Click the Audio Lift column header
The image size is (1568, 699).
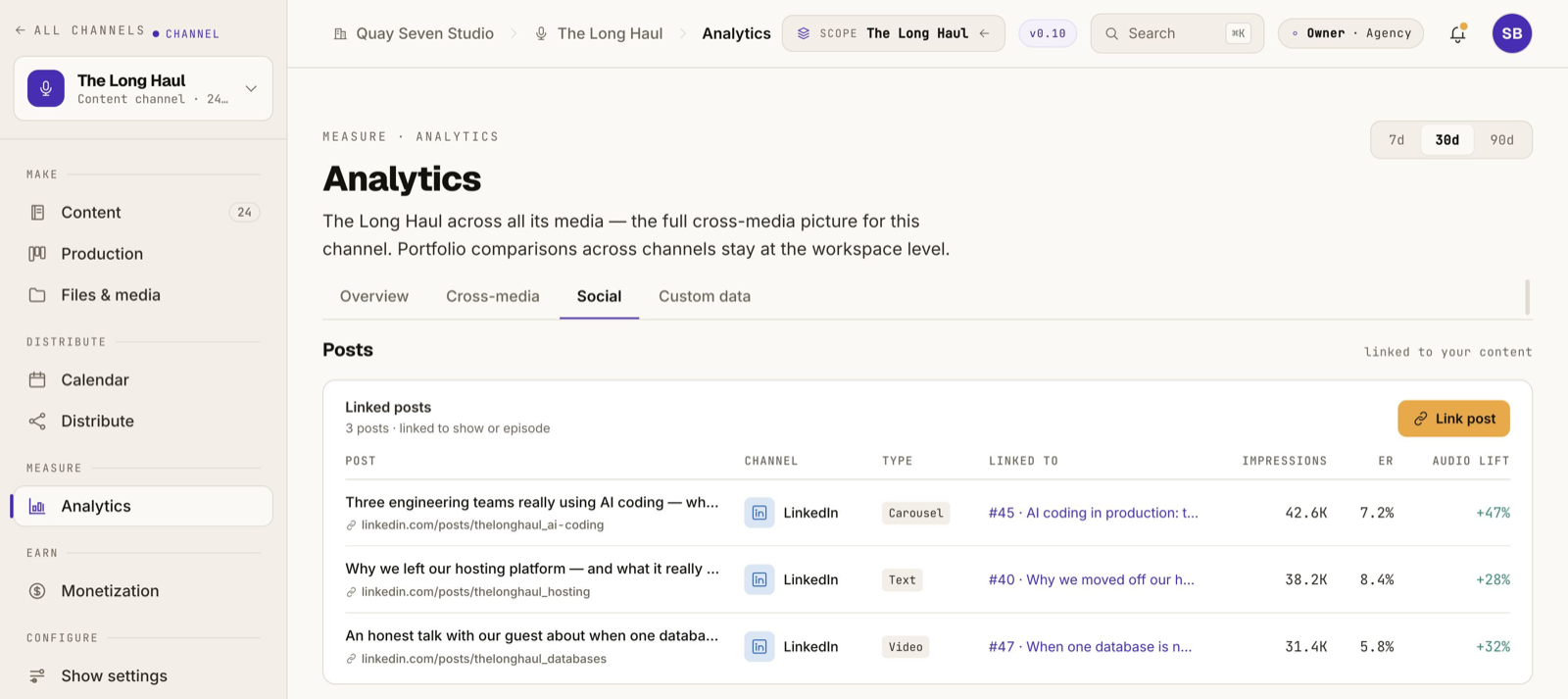click(x=1470, y=461)
